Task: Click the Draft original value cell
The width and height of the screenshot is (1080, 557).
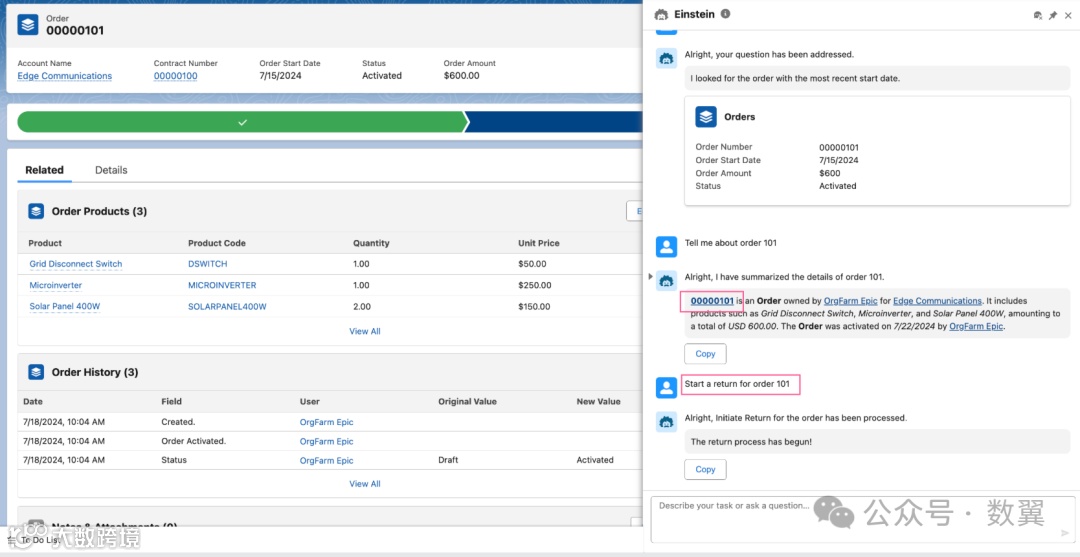Action: point(448,461)
